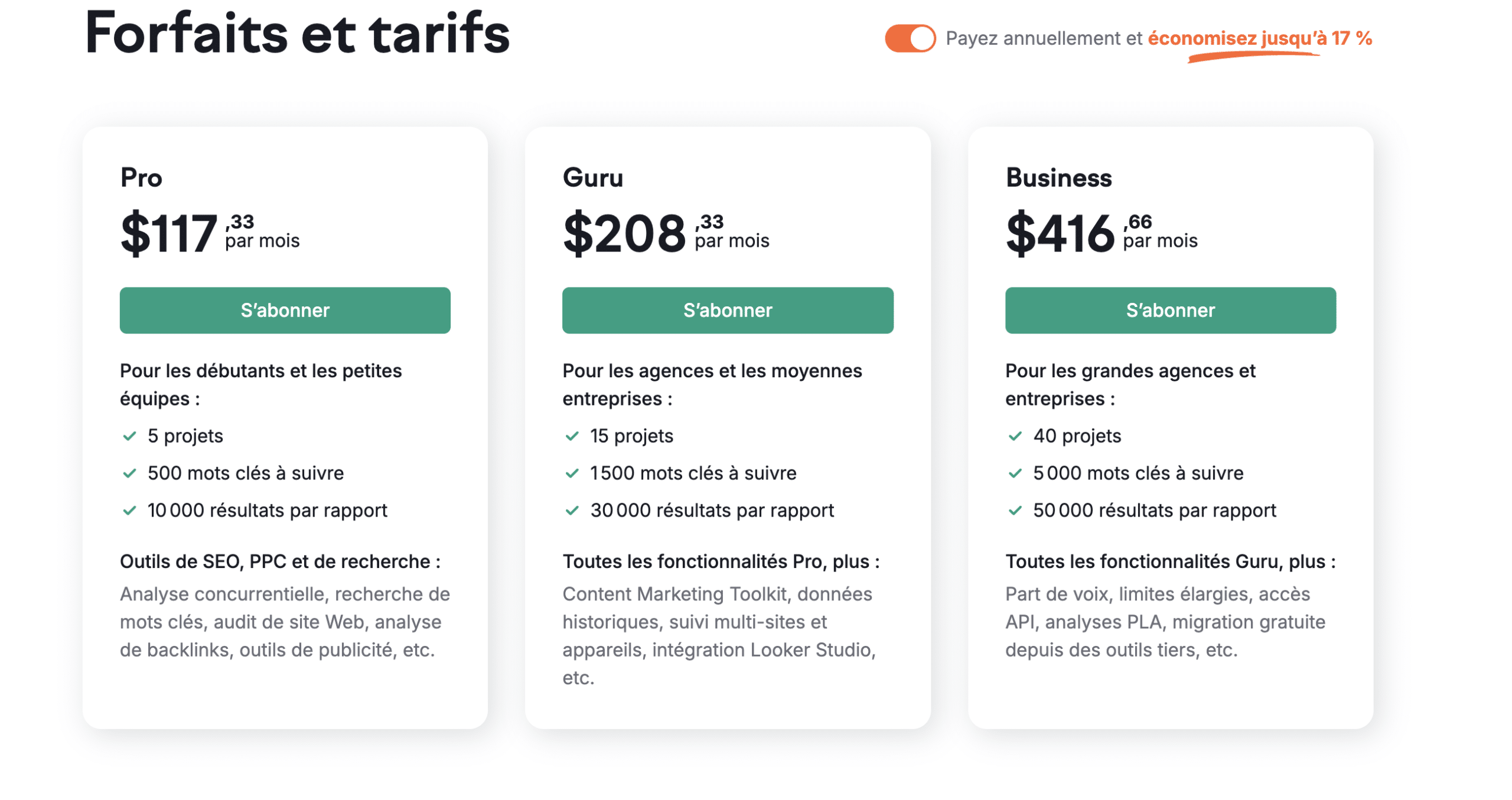The image size is (1512, 800).
Task: Click the Business plan heading
Action: (x=1058, y=178)
